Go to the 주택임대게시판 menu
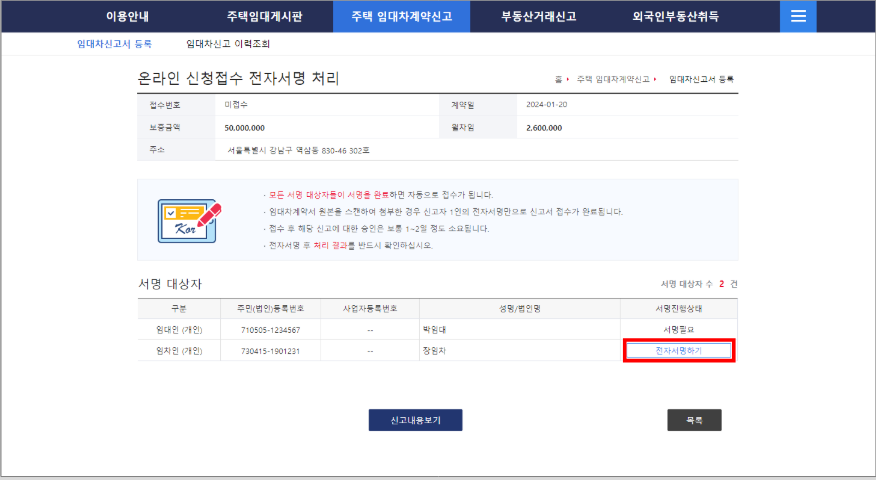This screenshot has height=480, width=876. click(x=264, y=16)
